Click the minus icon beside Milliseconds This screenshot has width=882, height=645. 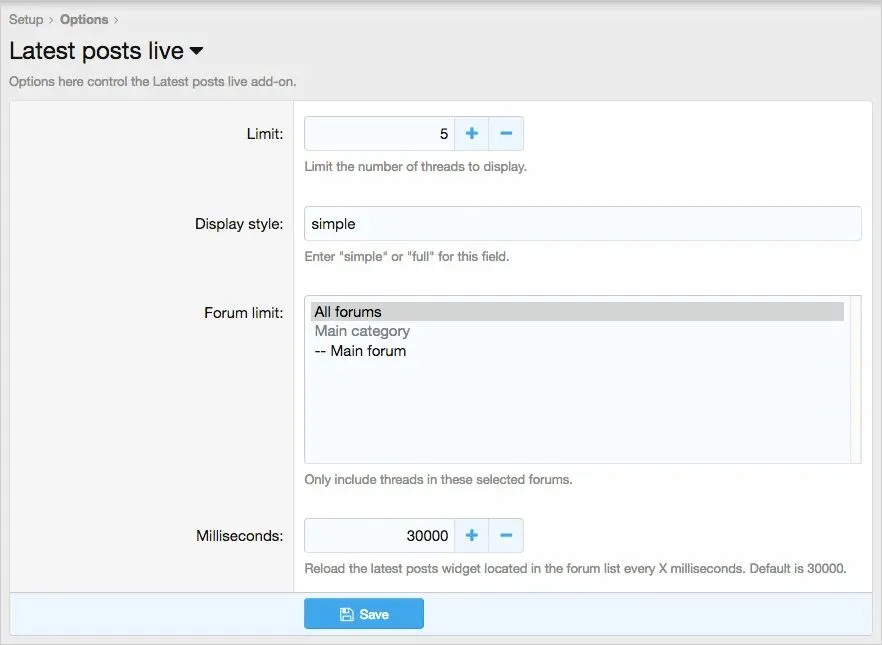click(x=506, y=536)
